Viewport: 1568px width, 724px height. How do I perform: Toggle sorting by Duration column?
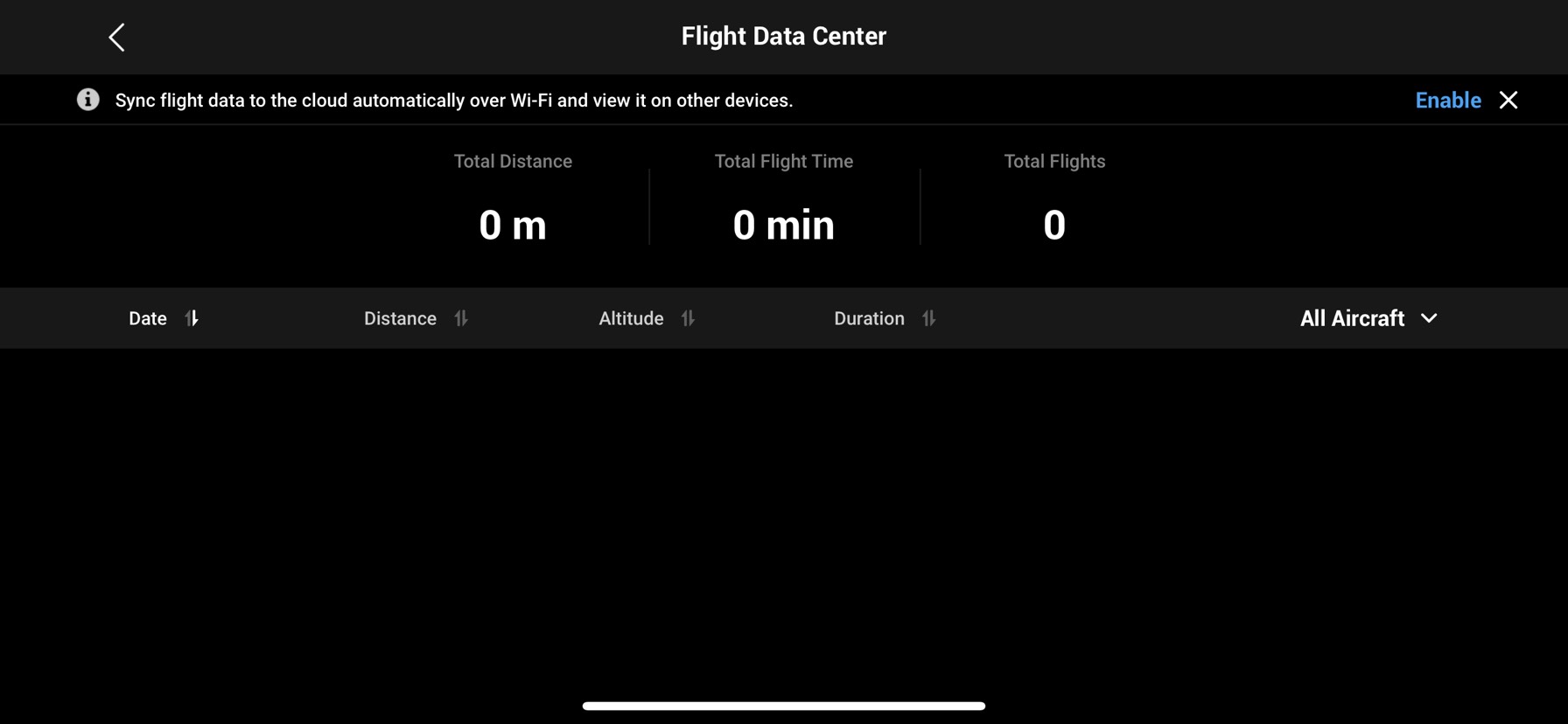pyautogui.click(x=870, y=318)
